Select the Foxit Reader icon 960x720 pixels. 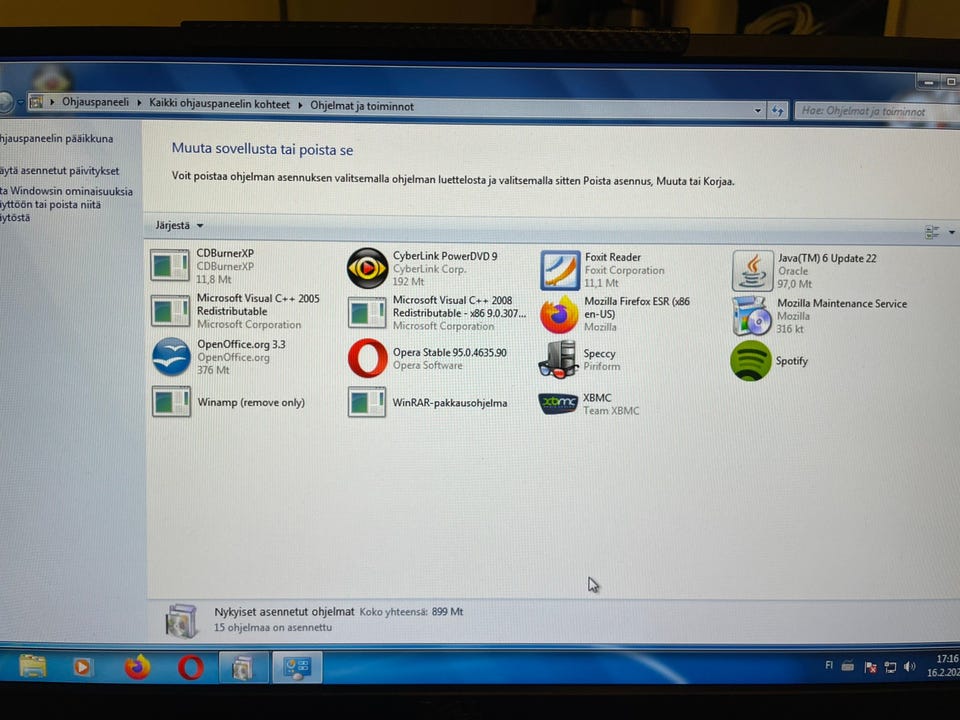point(560,270)
